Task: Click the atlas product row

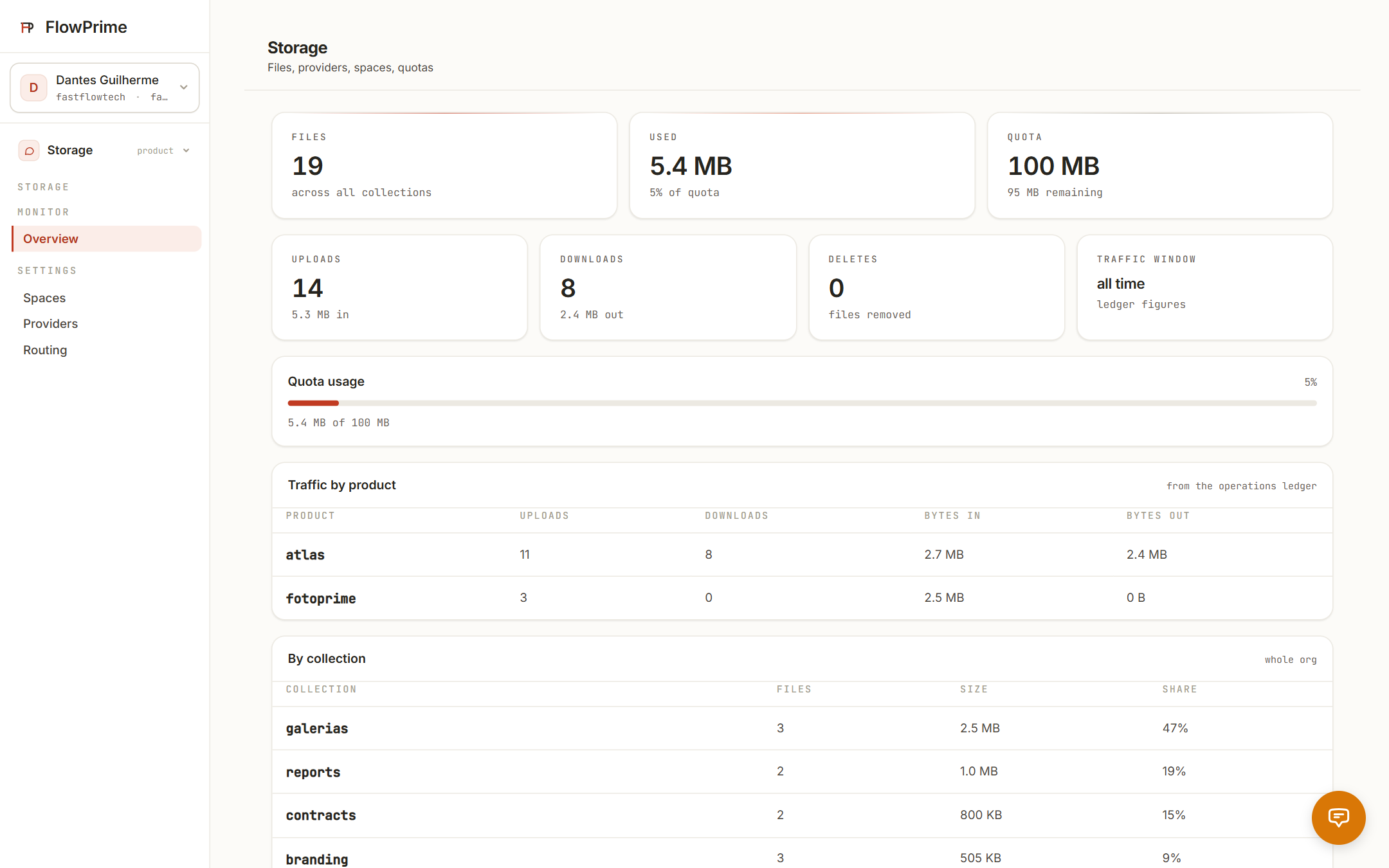Action: 802,554
